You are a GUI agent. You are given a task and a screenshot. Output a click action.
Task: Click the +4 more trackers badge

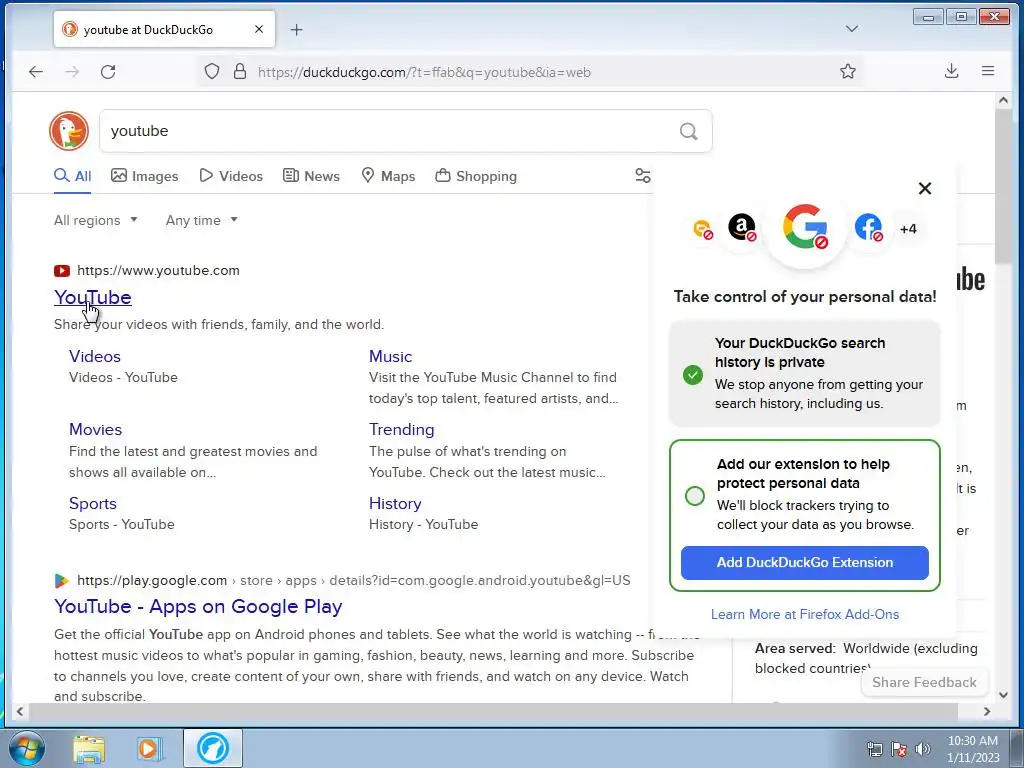click(x=908, y=229)
